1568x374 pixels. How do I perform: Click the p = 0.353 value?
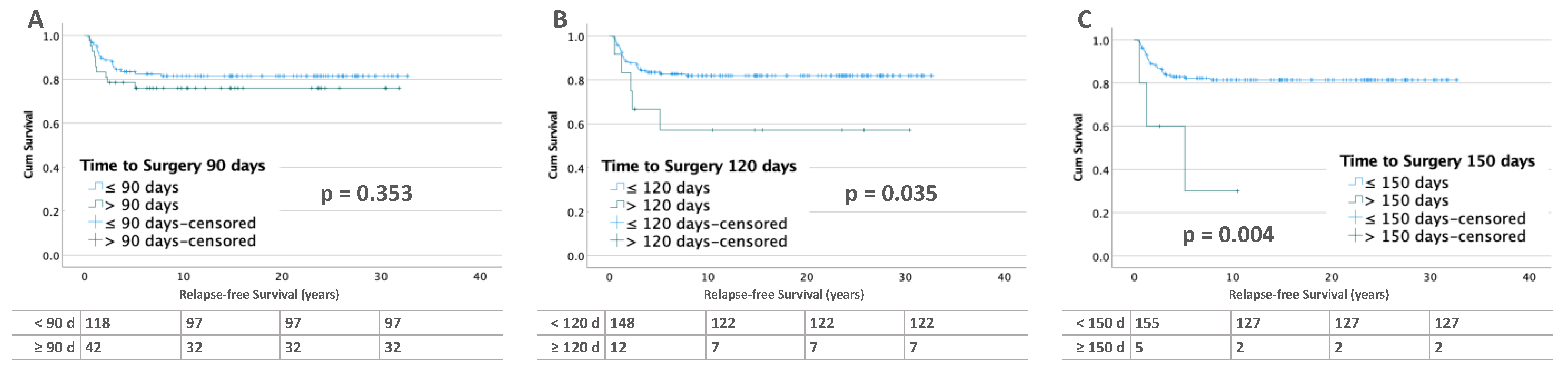pyautogui.click(x=367, y=194)
